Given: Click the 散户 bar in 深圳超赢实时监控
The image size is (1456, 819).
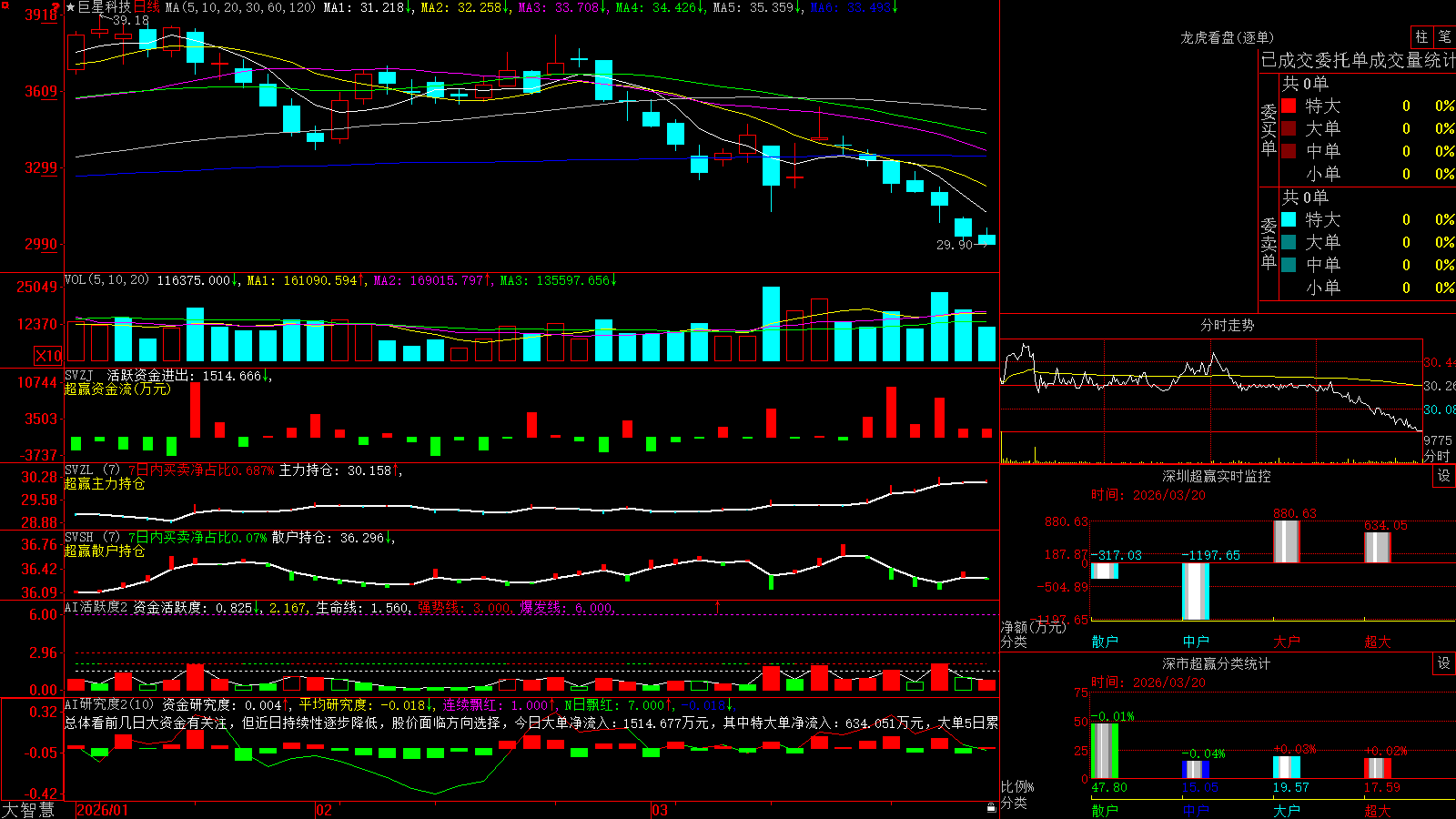Looking at the screenshot, I should [1105, 571].
